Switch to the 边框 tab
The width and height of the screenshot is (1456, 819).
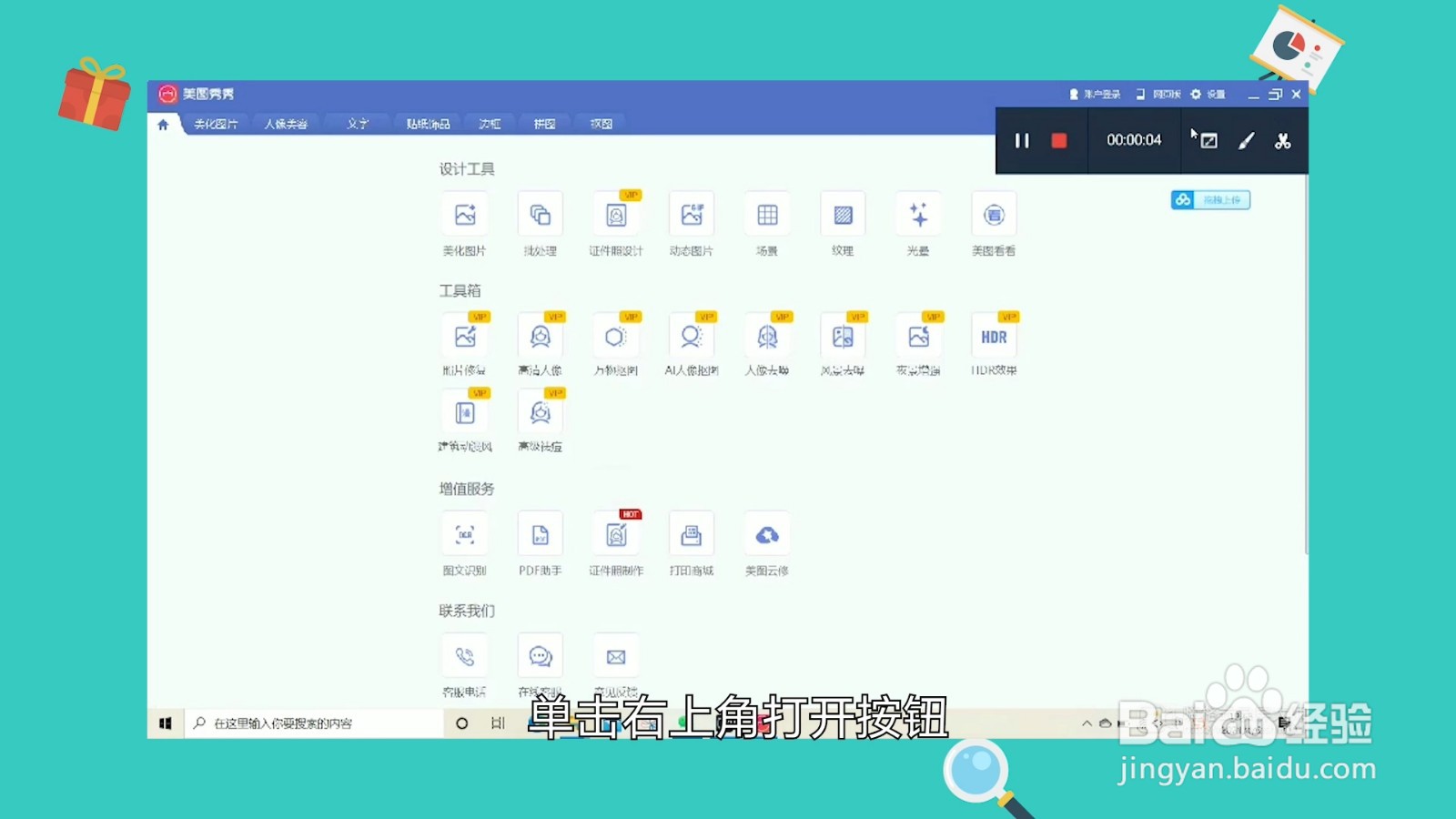pyautogui.click(x=490, y=124)
